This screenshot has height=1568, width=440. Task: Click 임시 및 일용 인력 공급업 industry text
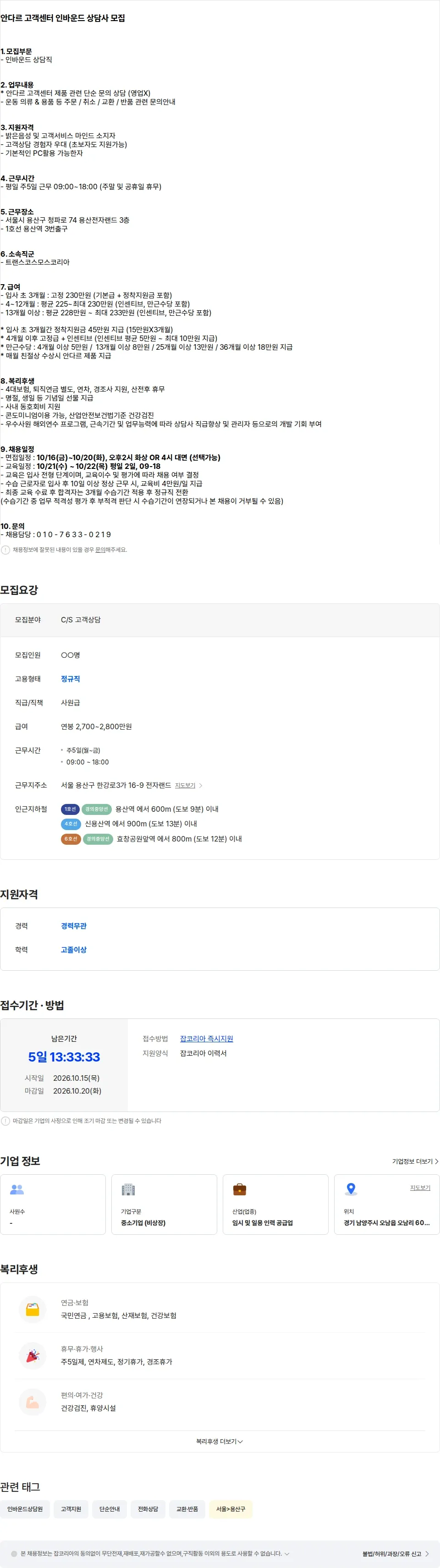click(x=262, y=1223)
